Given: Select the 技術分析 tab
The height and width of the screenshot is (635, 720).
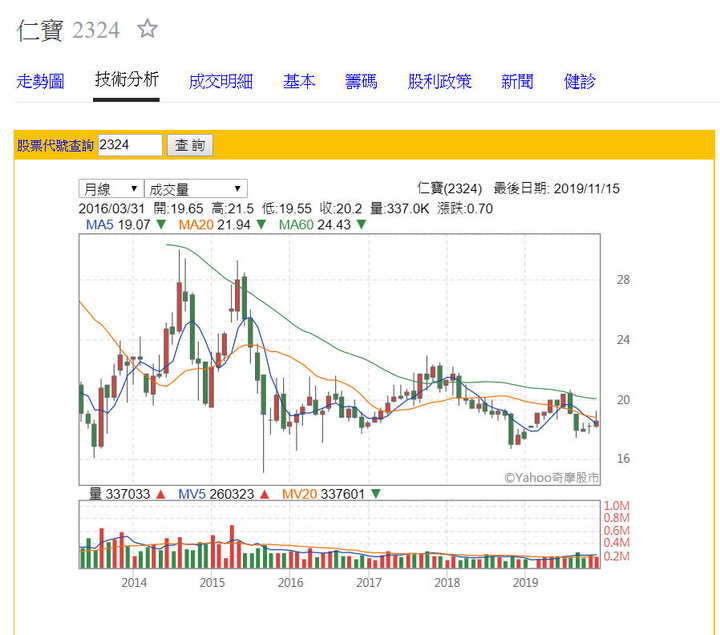Looking at the screenshot, I should [127, 79].
